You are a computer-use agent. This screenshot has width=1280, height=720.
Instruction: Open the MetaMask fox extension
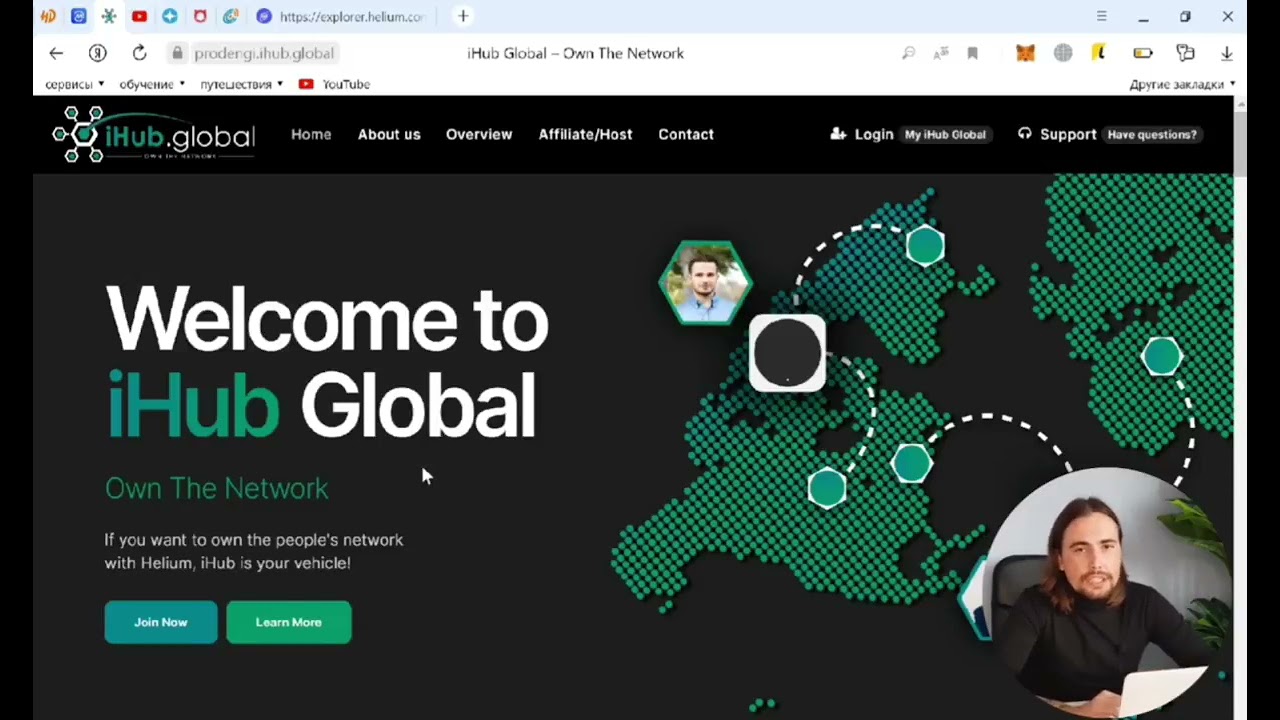[x=1025, y=53]
